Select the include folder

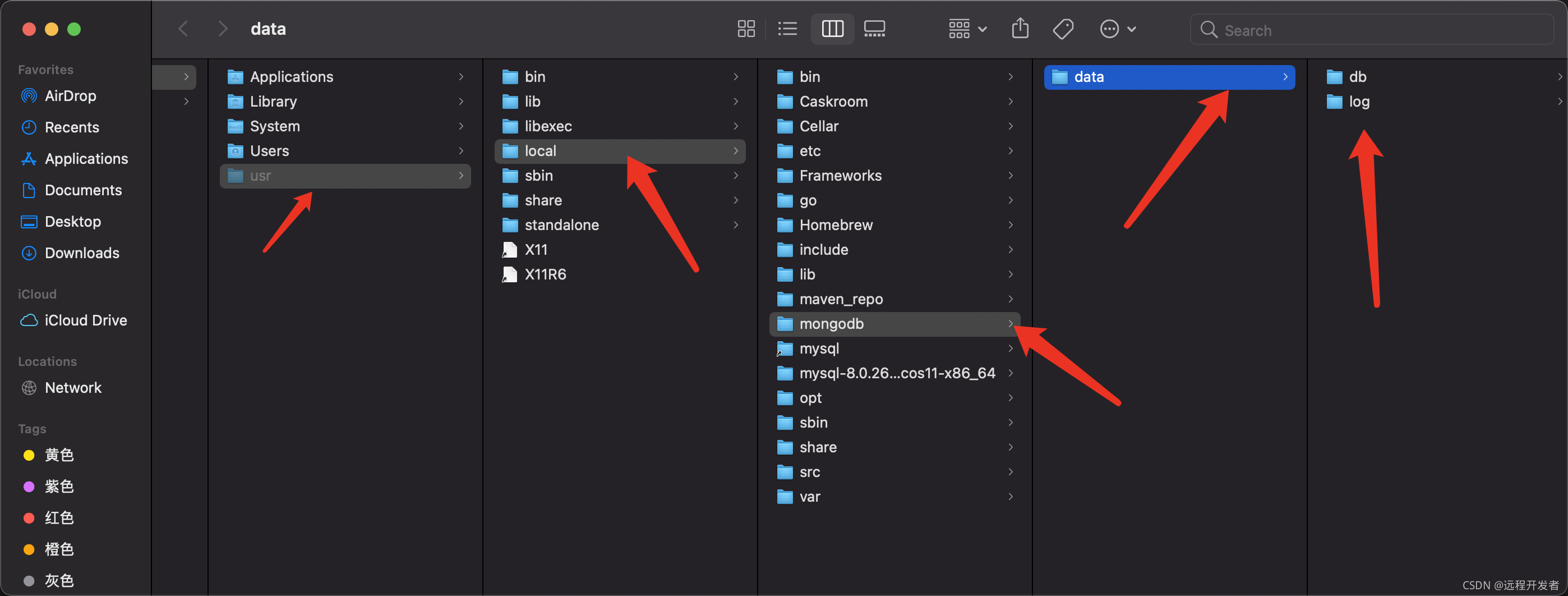pyautogui.click(x=895, y=249)
